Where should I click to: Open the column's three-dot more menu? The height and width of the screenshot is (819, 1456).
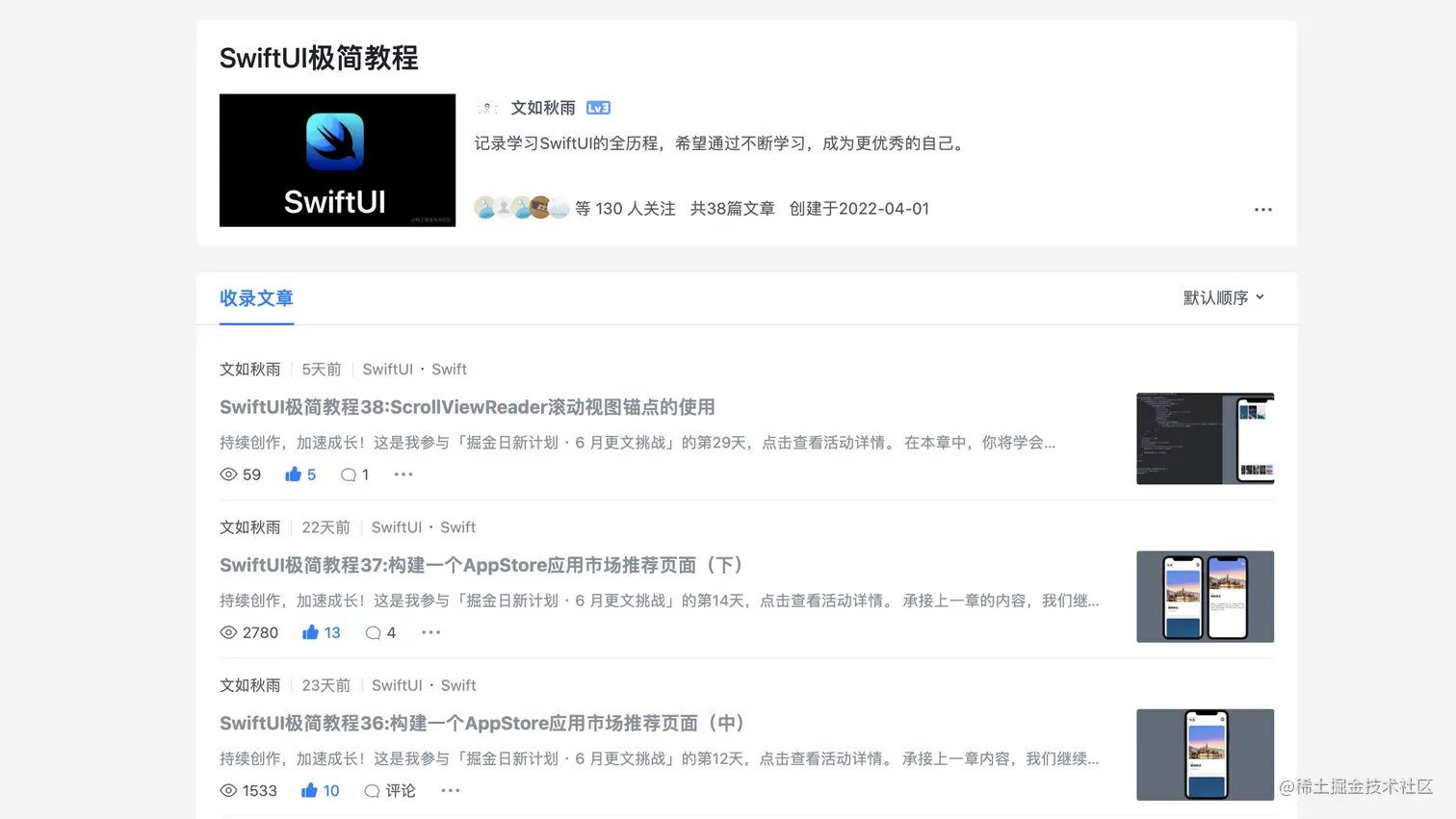tap(1262, 210)
